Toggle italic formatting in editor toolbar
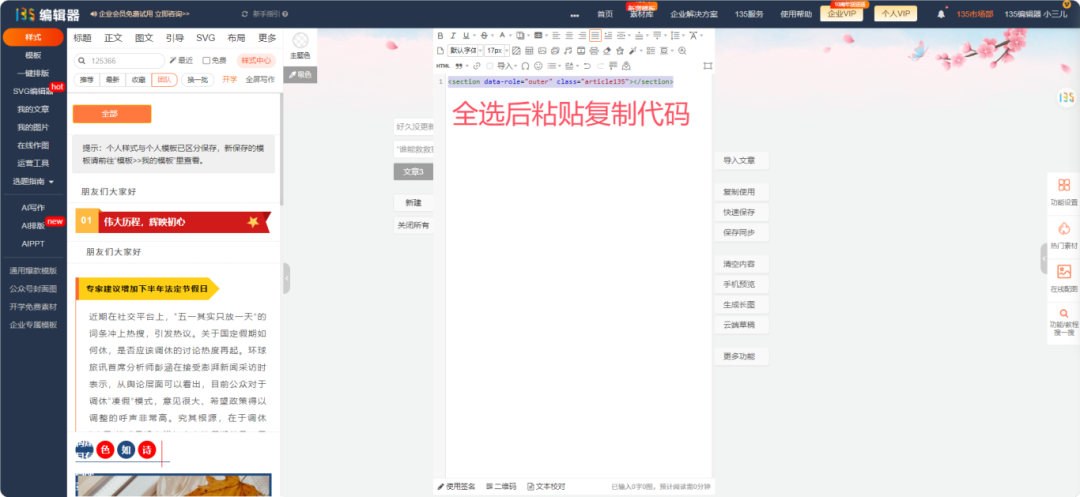This screenshot has width=1080, height=497. (x=453, y=35)
